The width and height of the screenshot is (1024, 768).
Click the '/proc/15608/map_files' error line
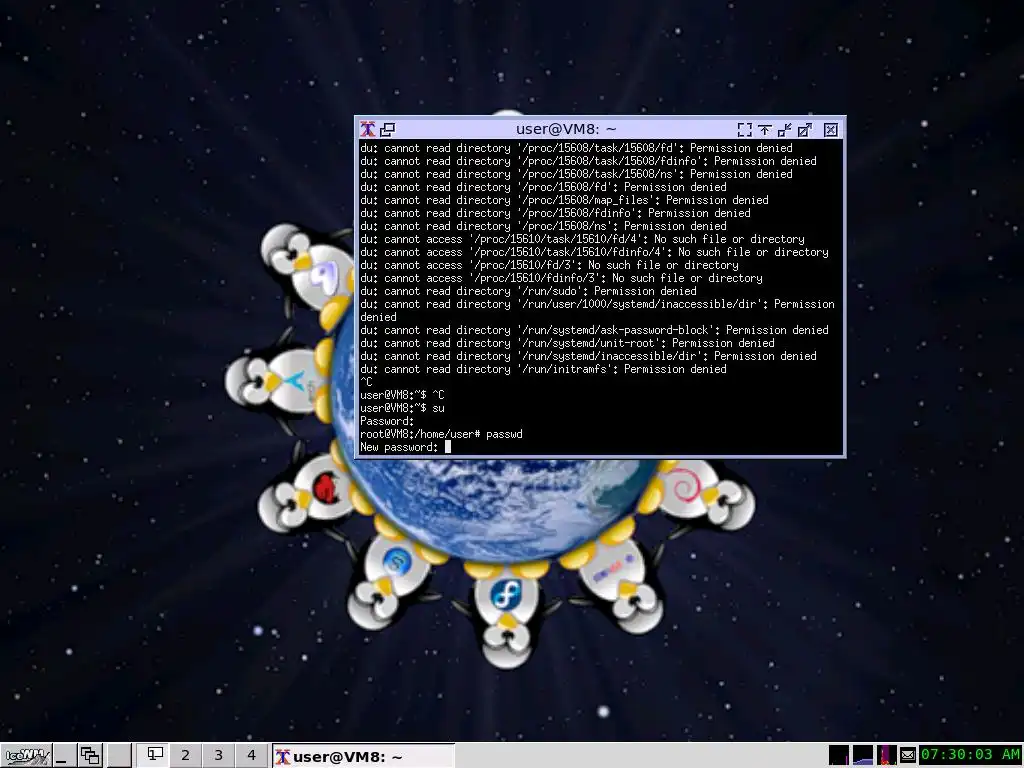click(x=564, y=200)
